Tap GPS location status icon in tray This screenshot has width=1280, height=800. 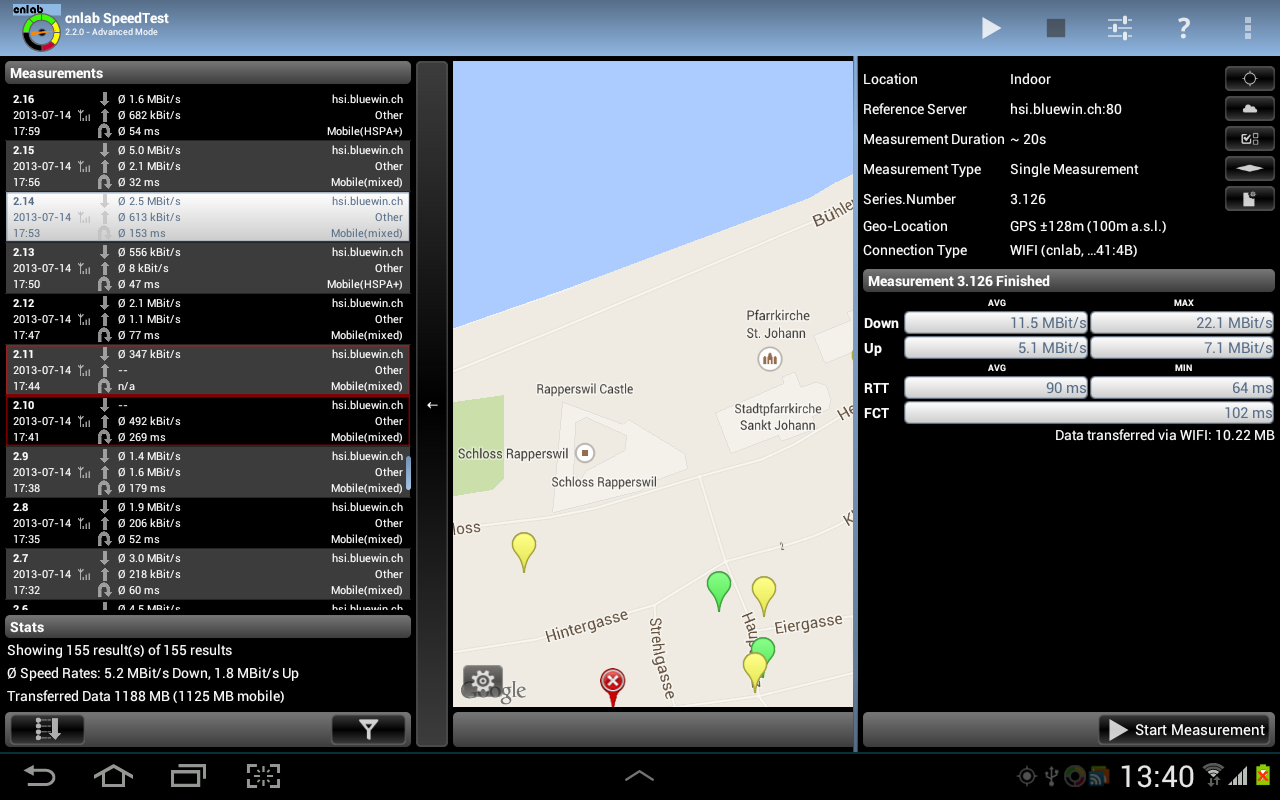point(1026,776)
